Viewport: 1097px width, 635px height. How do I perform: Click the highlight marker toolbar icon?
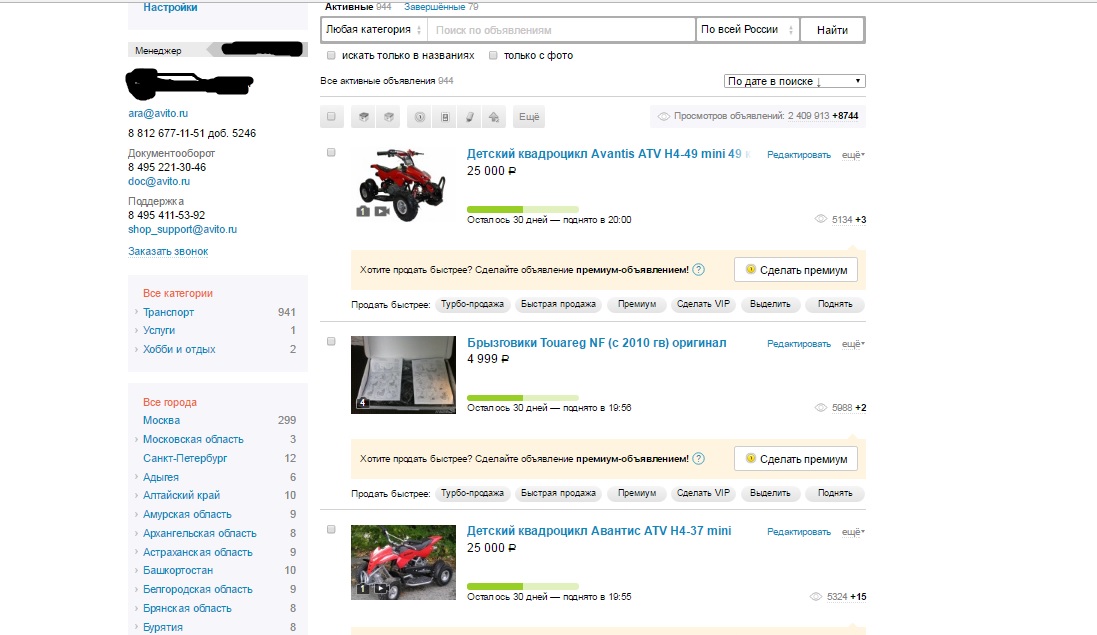[x=469, y=117]
